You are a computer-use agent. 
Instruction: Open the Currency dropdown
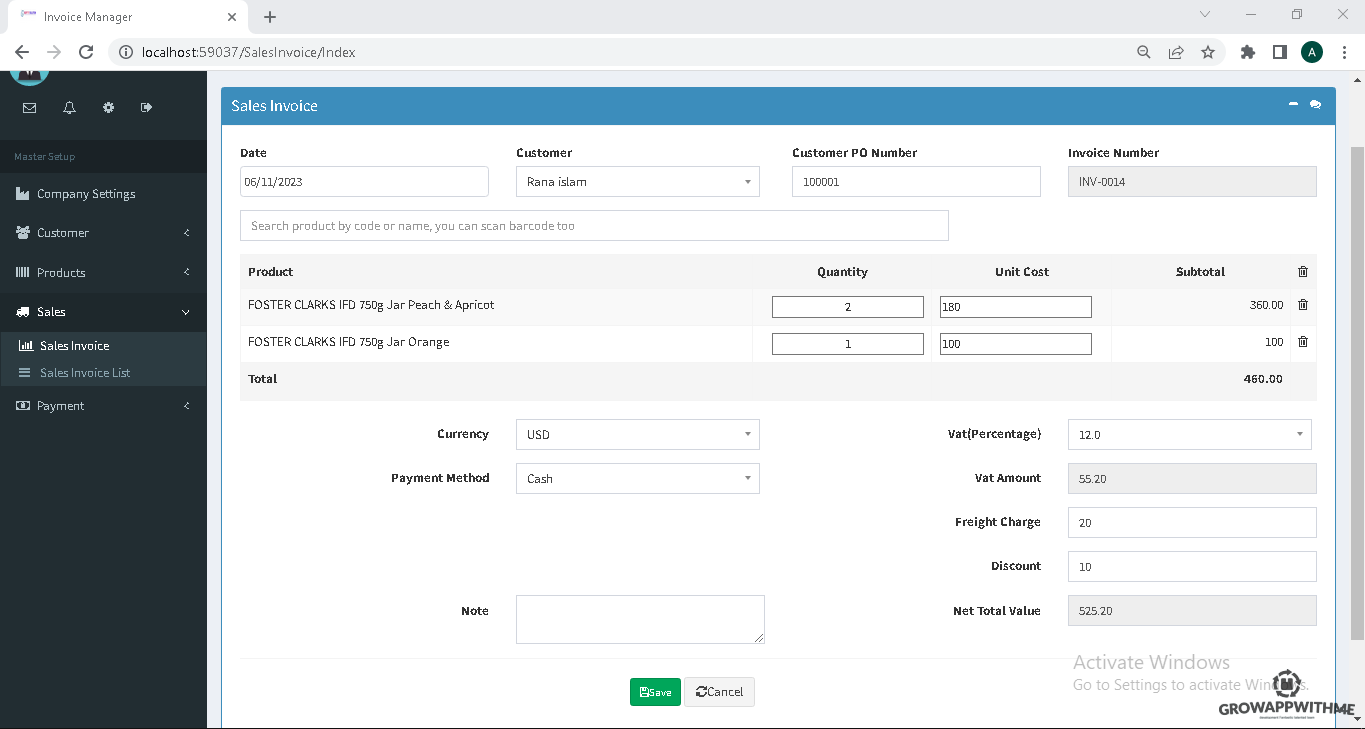click(x=637, y=434)
